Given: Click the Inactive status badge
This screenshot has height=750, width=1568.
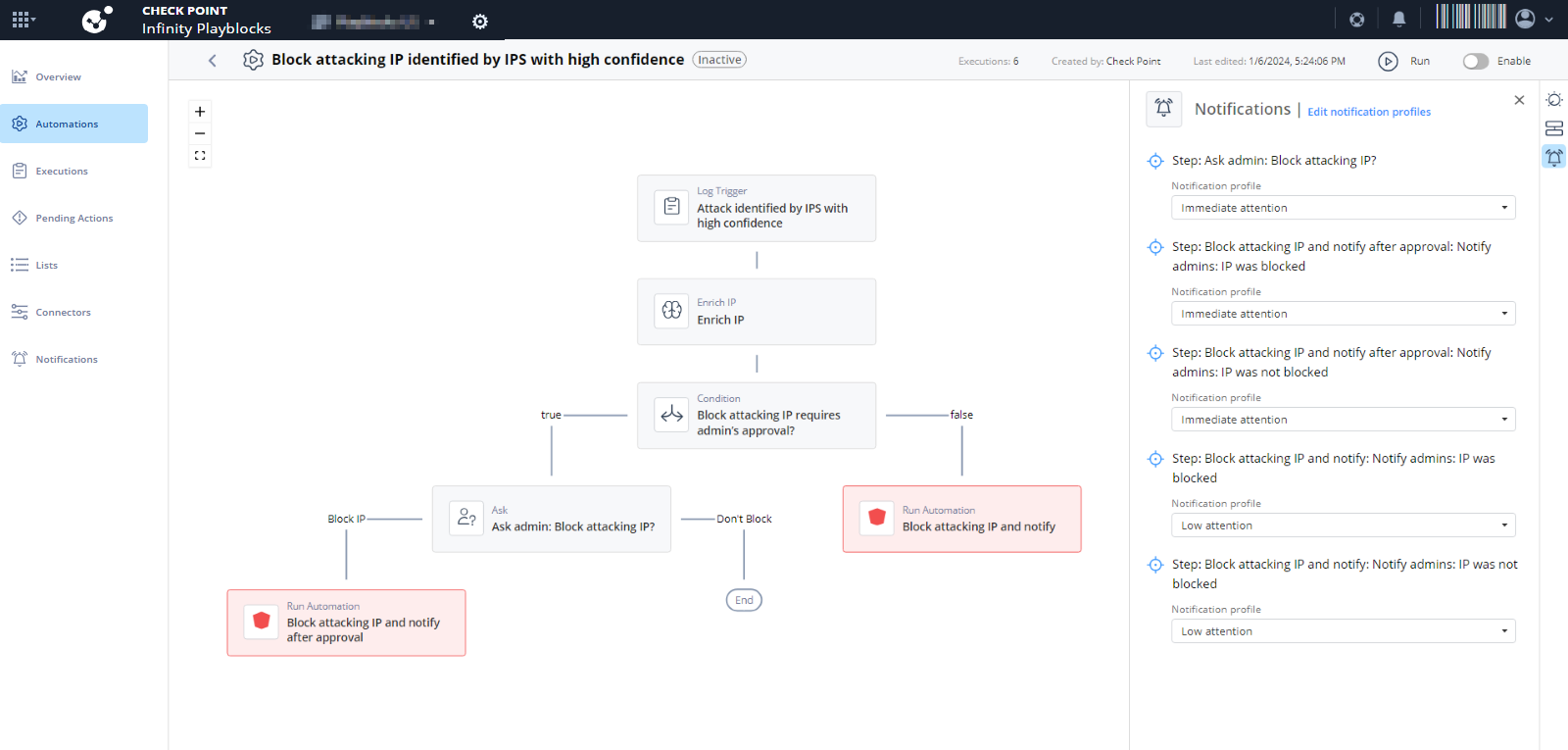Looking at the screenshot, I should [719, 60].
